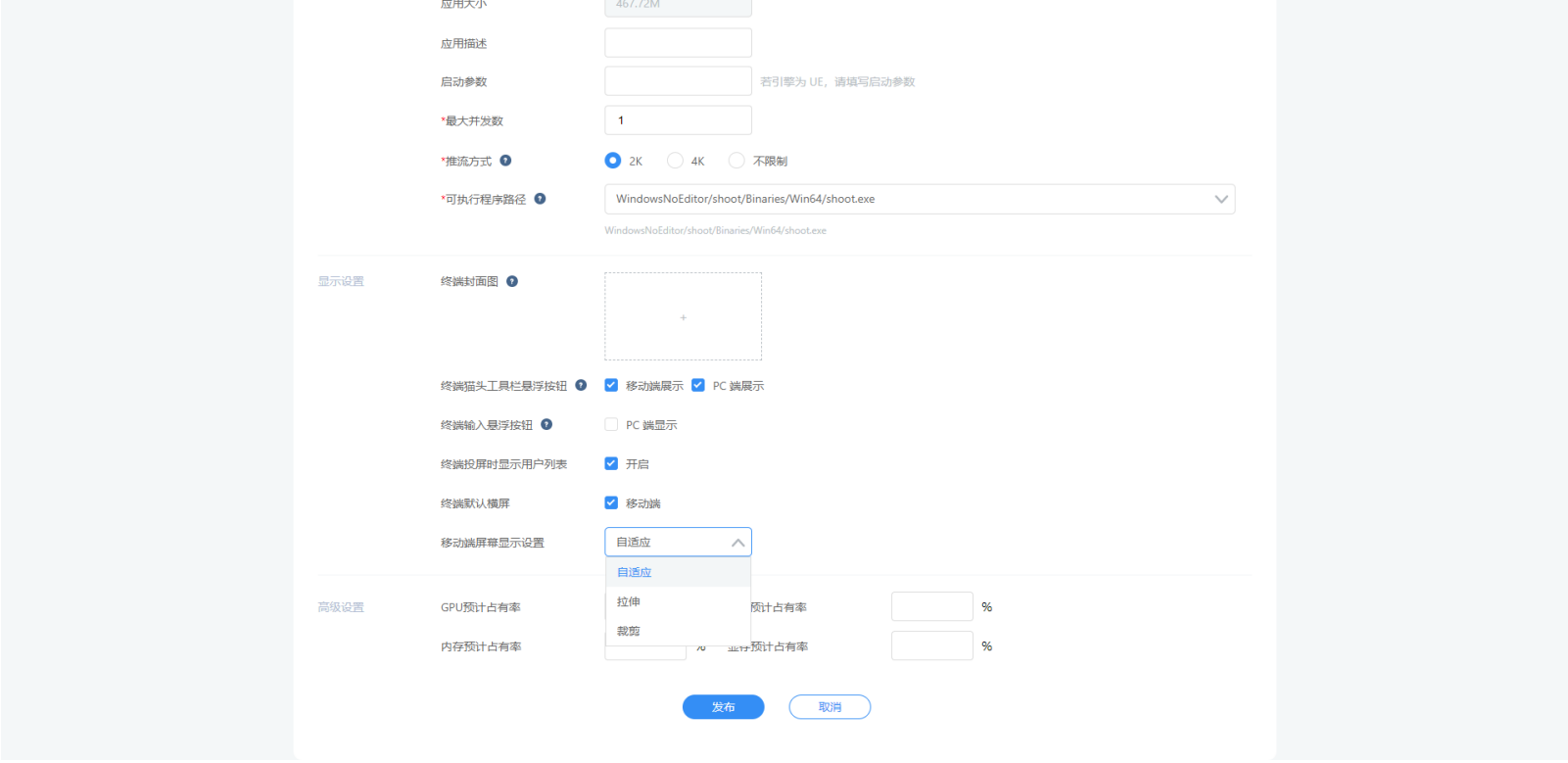Click the 移动端屏幕显示设置 label
This screenshot has width=1568, height=763.
point(493,543)
